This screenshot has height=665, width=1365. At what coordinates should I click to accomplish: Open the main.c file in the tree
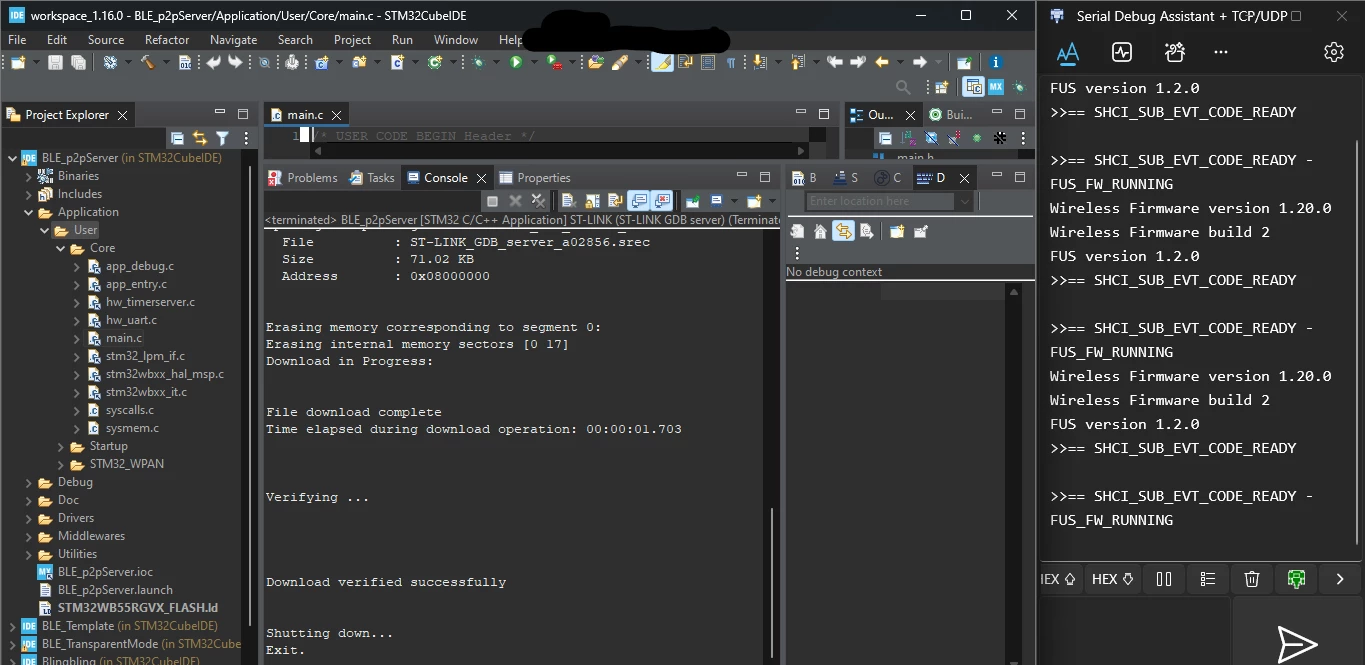pyautogui.click(x=124, y=338)
